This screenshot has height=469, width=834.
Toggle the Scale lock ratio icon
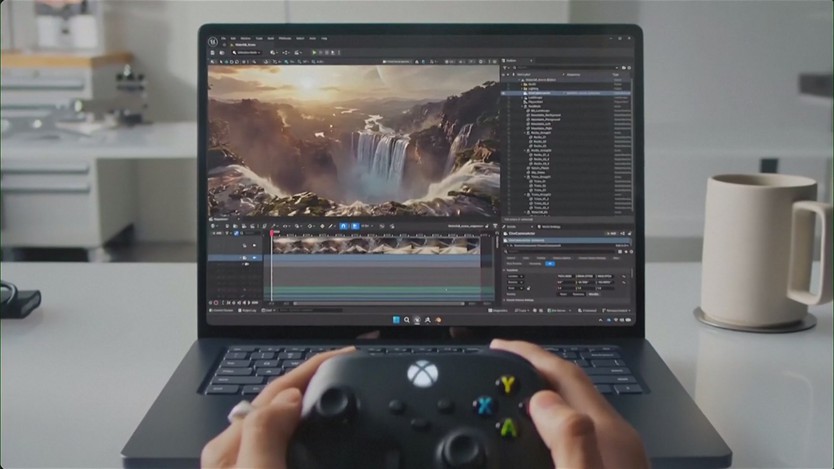pos(528,288)
